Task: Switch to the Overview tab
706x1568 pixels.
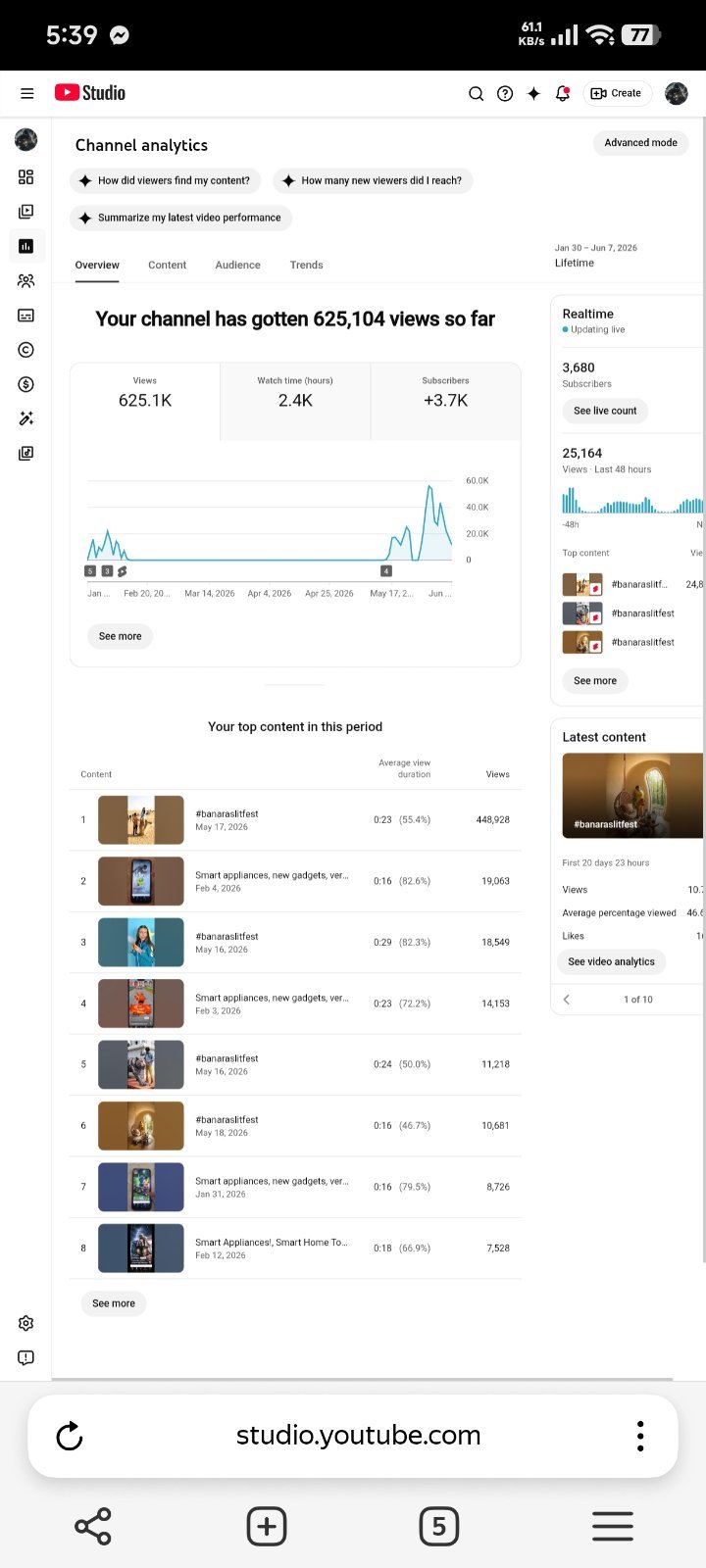Action: (x=97, y=265)
